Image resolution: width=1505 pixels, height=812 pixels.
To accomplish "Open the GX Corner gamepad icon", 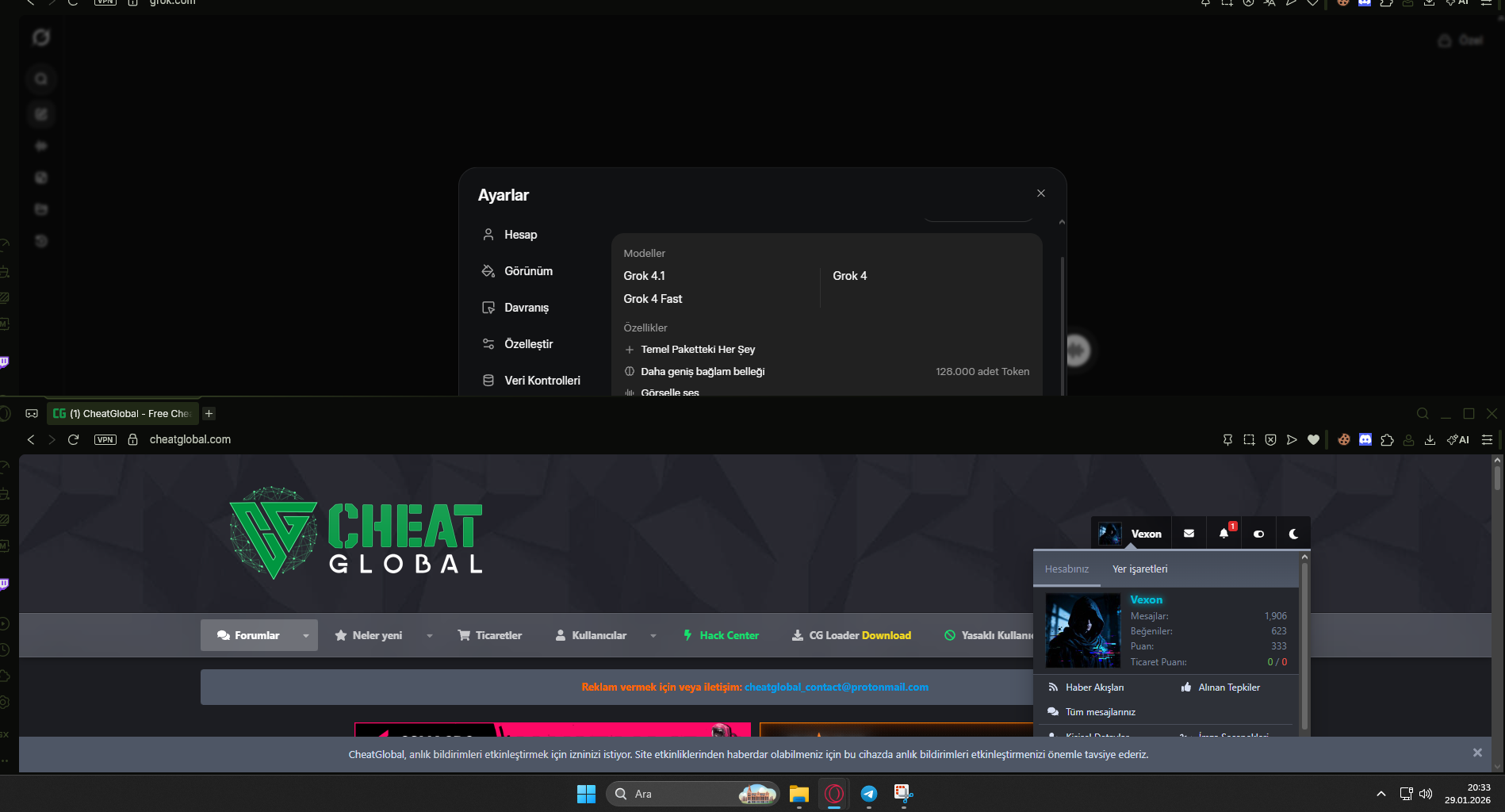I will coord(32,414).
